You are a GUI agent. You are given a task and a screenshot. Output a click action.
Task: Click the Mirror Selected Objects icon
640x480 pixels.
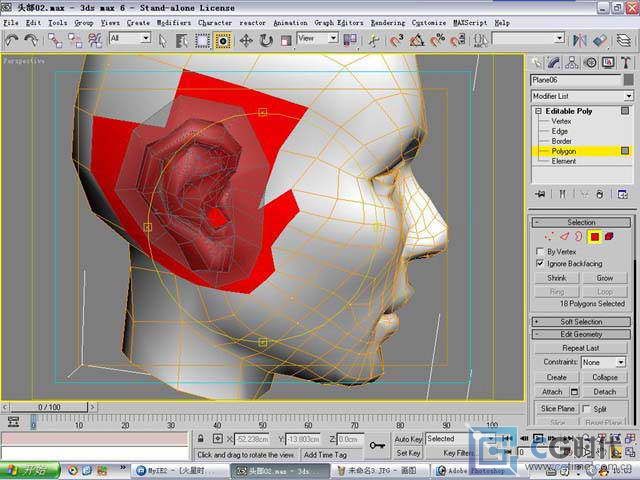pyautogui.click(x=580, y=40)
